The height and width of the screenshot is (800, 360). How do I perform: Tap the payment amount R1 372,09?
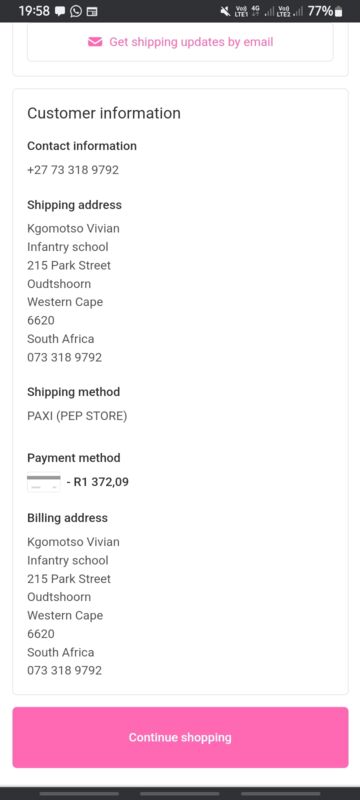tap(101, 482)
